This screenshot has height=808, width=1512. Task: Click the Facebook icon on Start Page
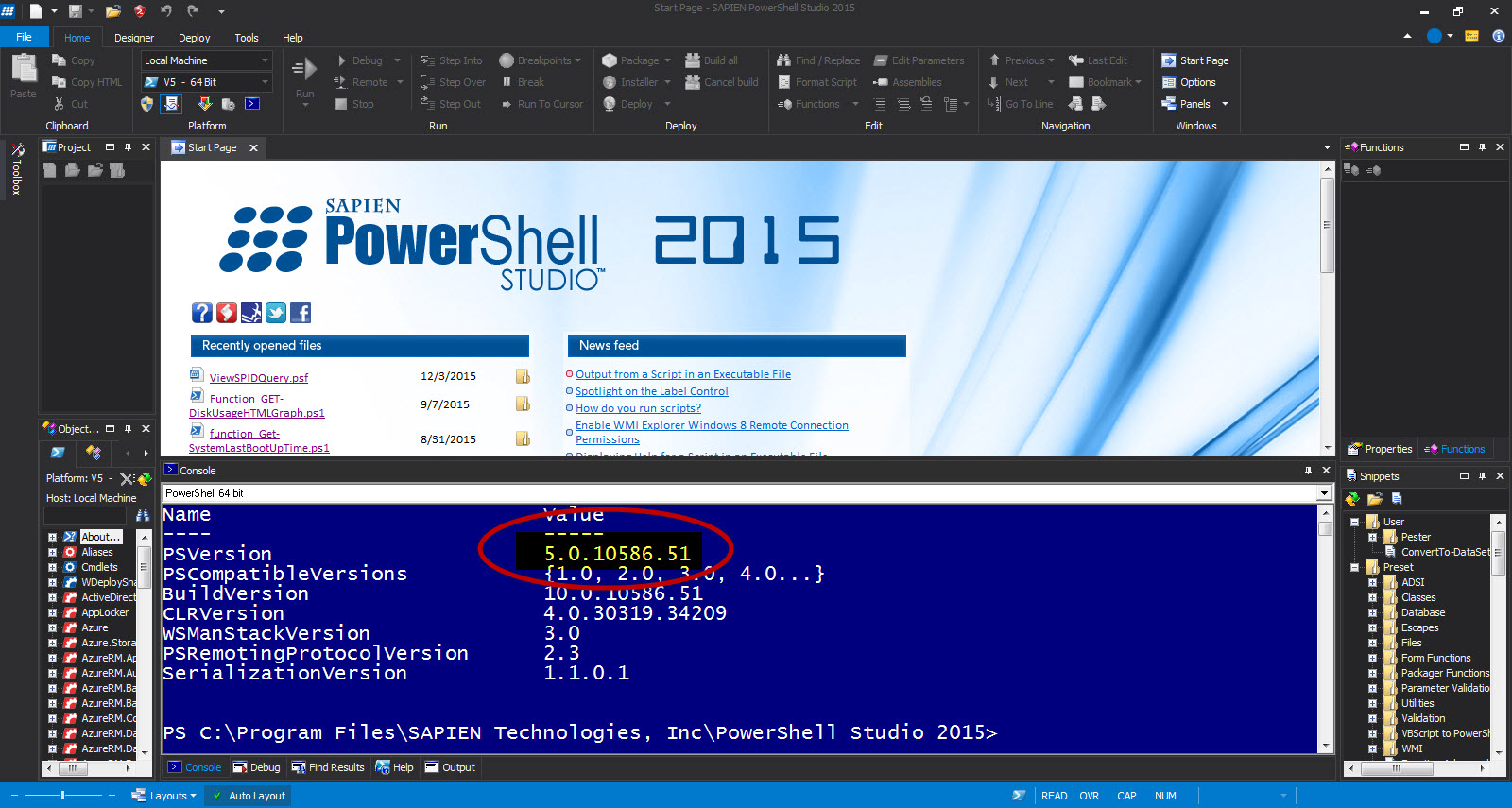point(301,313)
